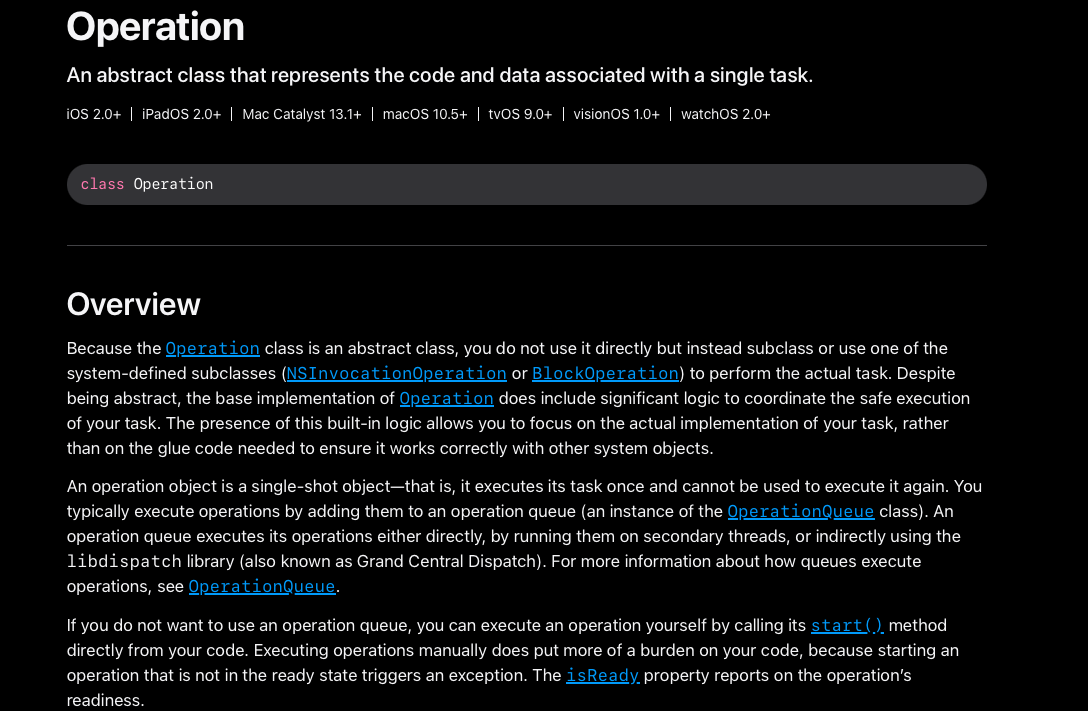Click the abstract class summary sentence

point(439,75)
